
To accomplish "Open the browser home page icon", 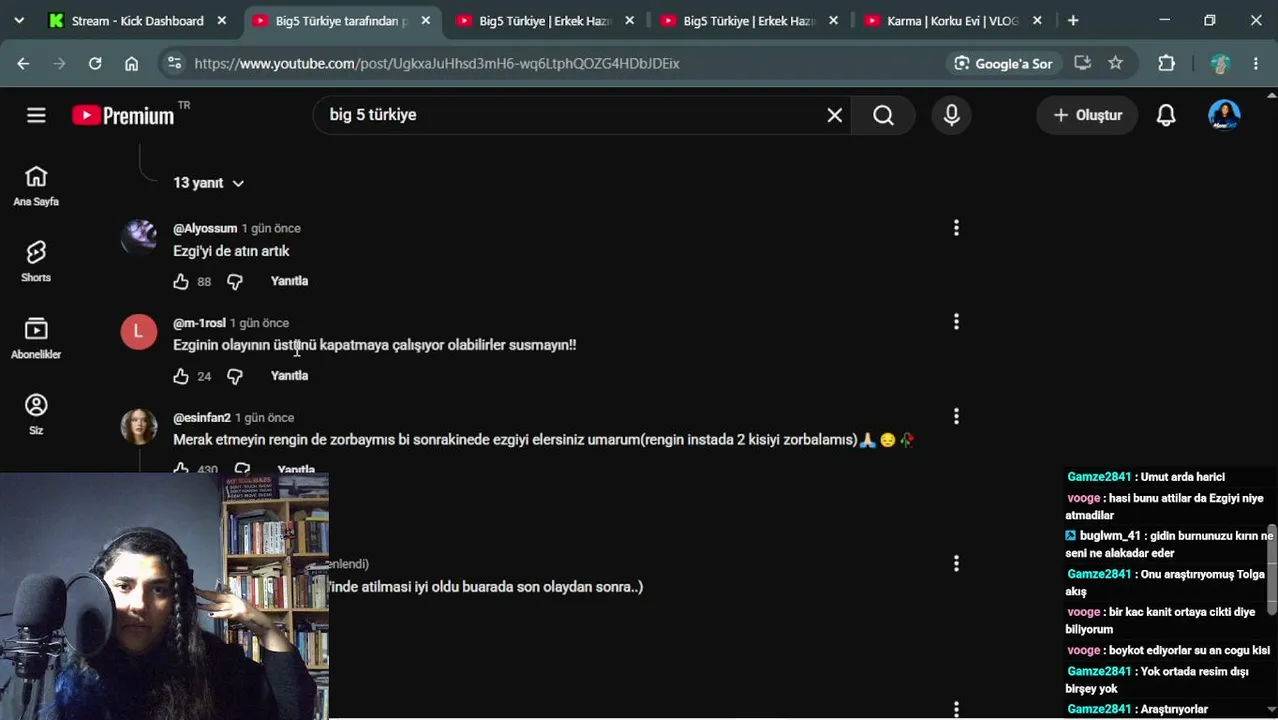I will (x=131, y=63).
